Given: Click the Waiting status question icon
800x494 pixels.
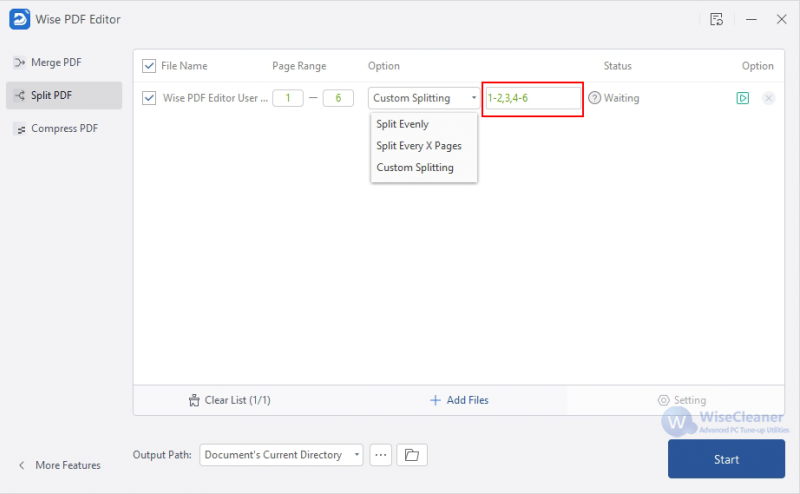Looking at the screenshot, I should coord(594,98).
